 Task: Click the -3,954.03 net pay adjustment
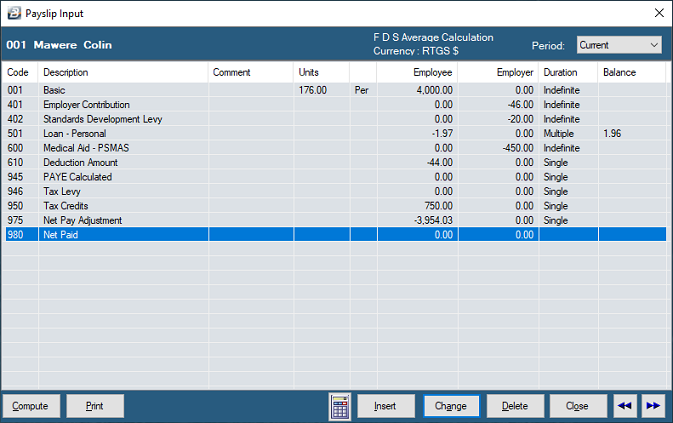(x=433, y=221)
